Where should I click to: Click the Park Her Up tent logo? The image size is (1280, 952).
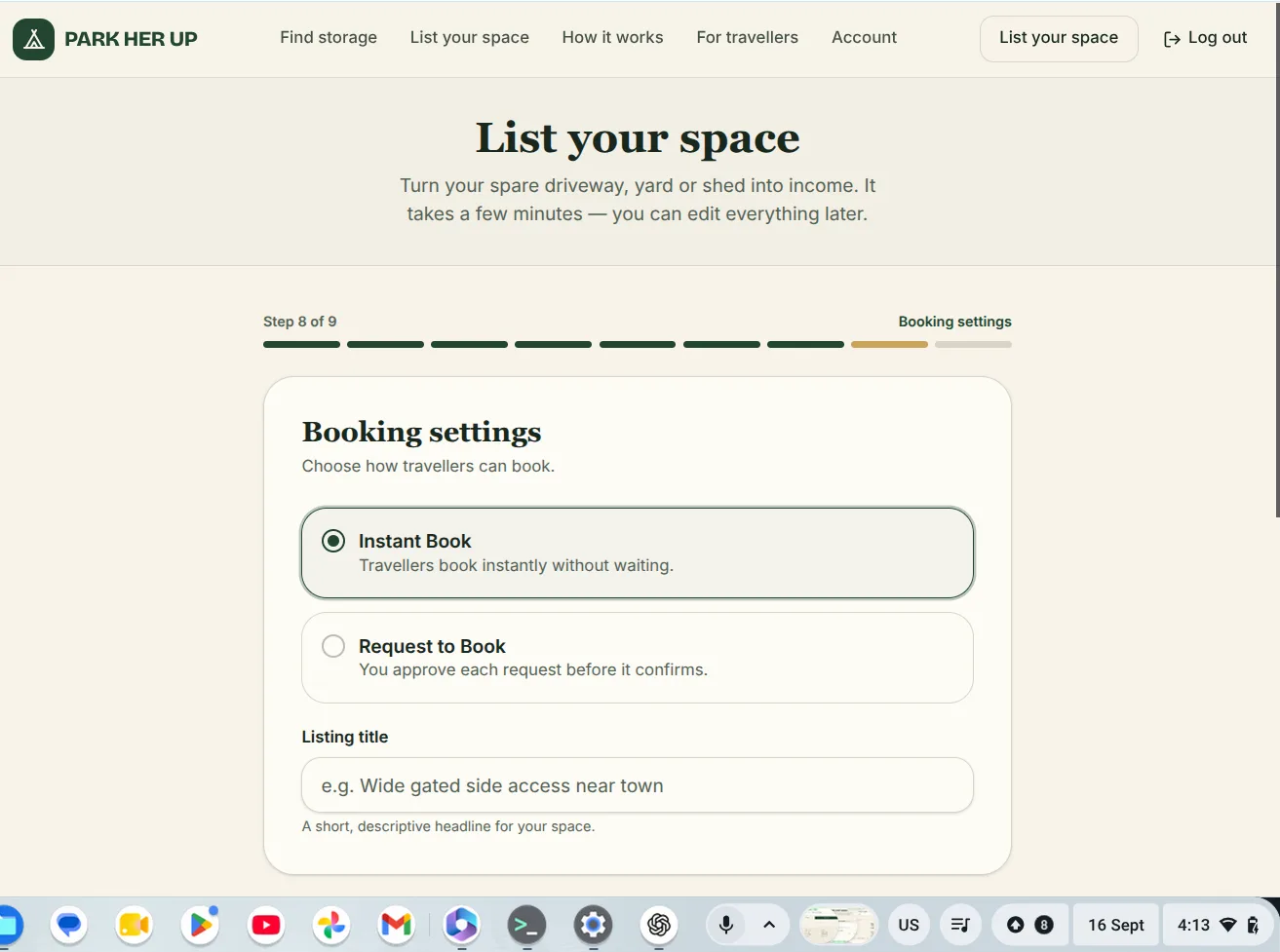tap(34, 39)
